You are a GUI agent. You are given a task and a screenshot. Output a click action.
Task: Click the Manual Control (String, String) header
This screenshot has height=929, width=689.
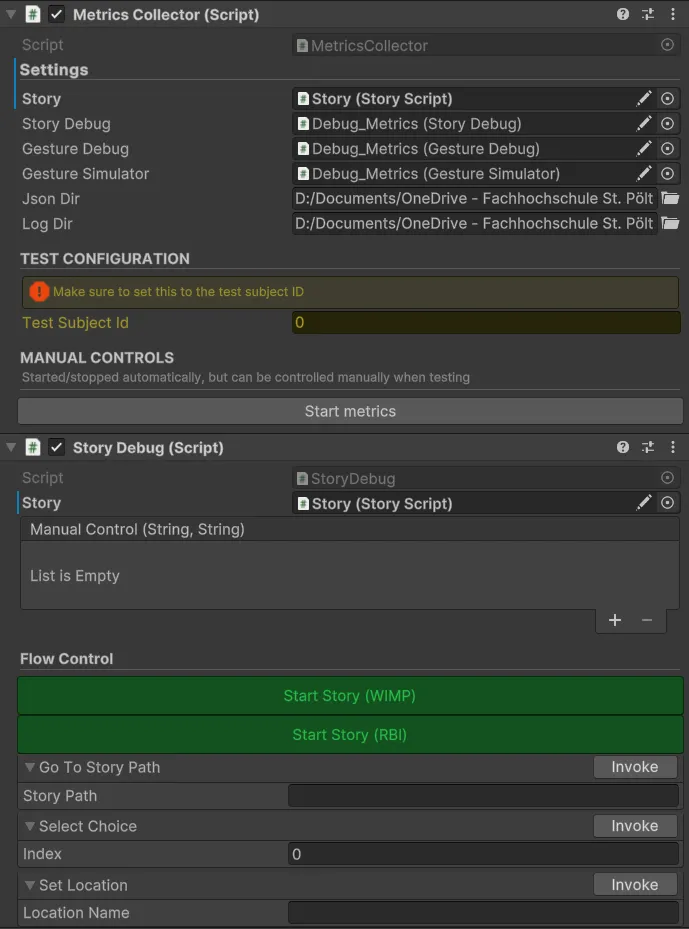pyautogui.click(x=350, y=529)
